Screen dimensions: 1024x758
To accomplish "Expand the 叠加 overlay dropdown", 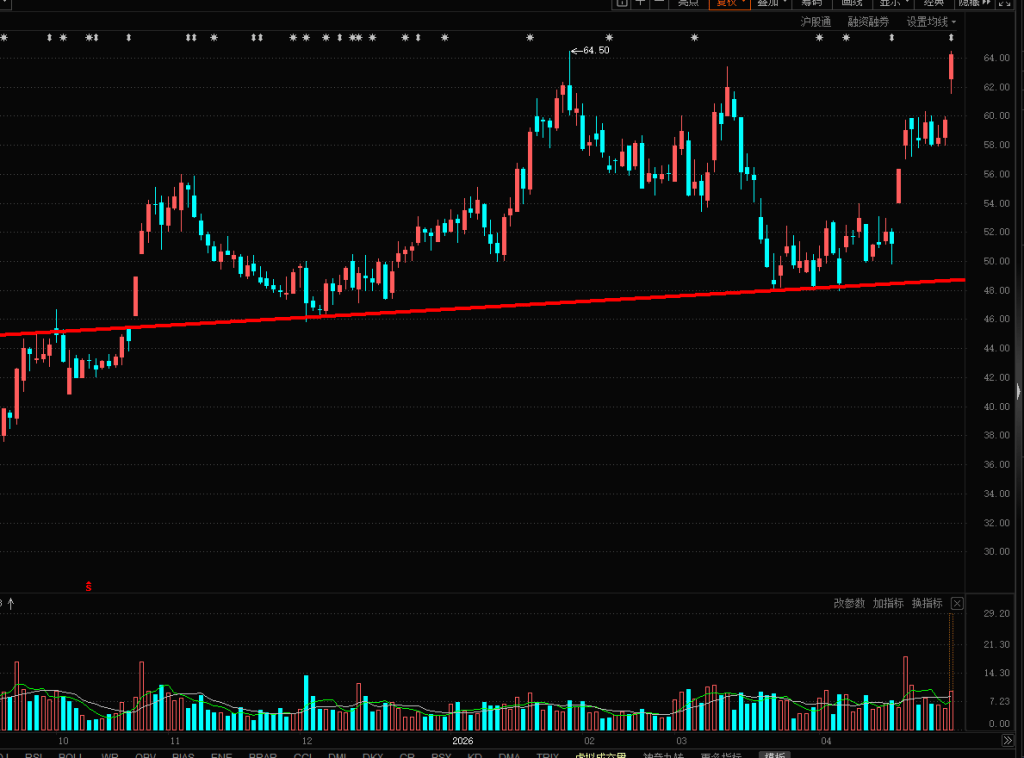I will pos(771,3).
